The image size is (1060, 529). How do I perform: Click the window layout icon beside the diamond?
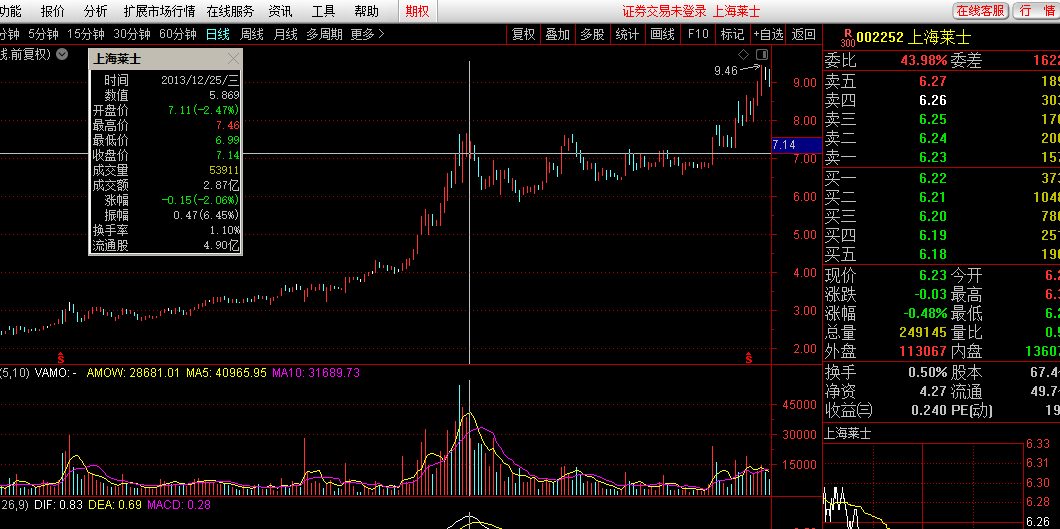(762, 53)
